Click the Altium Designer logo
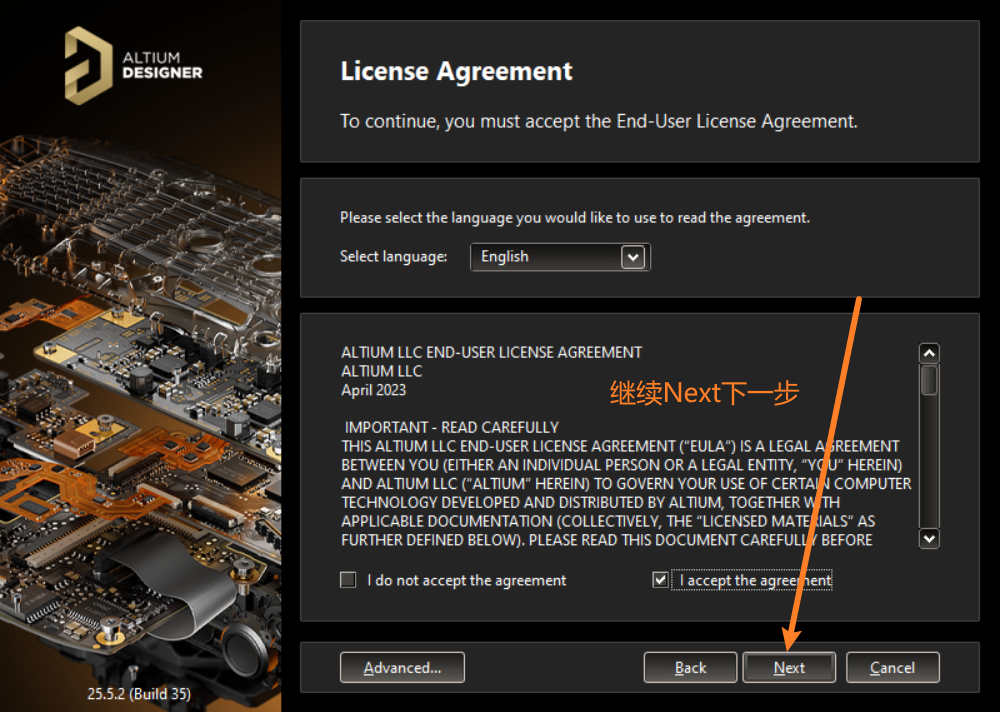 coord(133,65)
